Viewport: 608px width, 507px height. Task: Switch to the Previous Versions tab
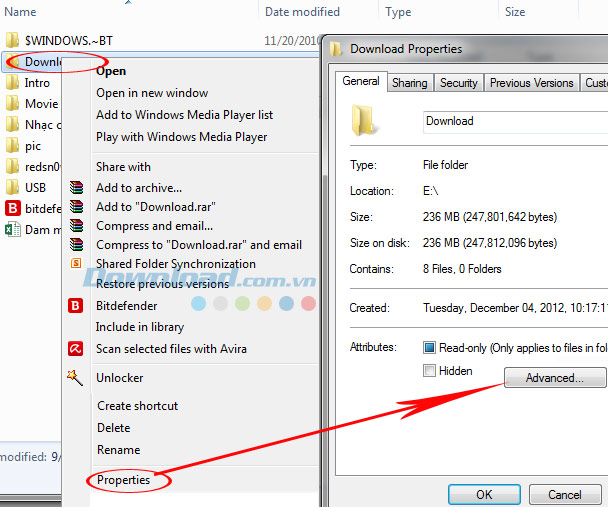(x=532, y=83)
